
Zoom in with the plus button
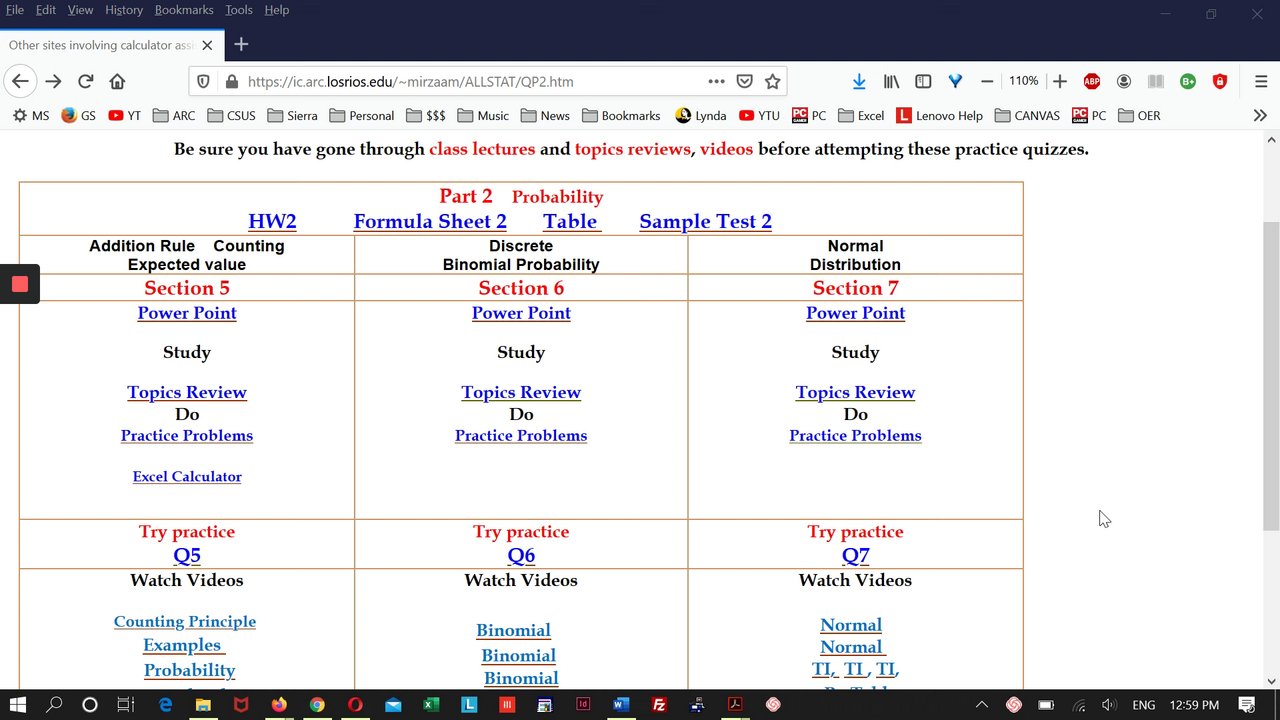point(1060,81)
